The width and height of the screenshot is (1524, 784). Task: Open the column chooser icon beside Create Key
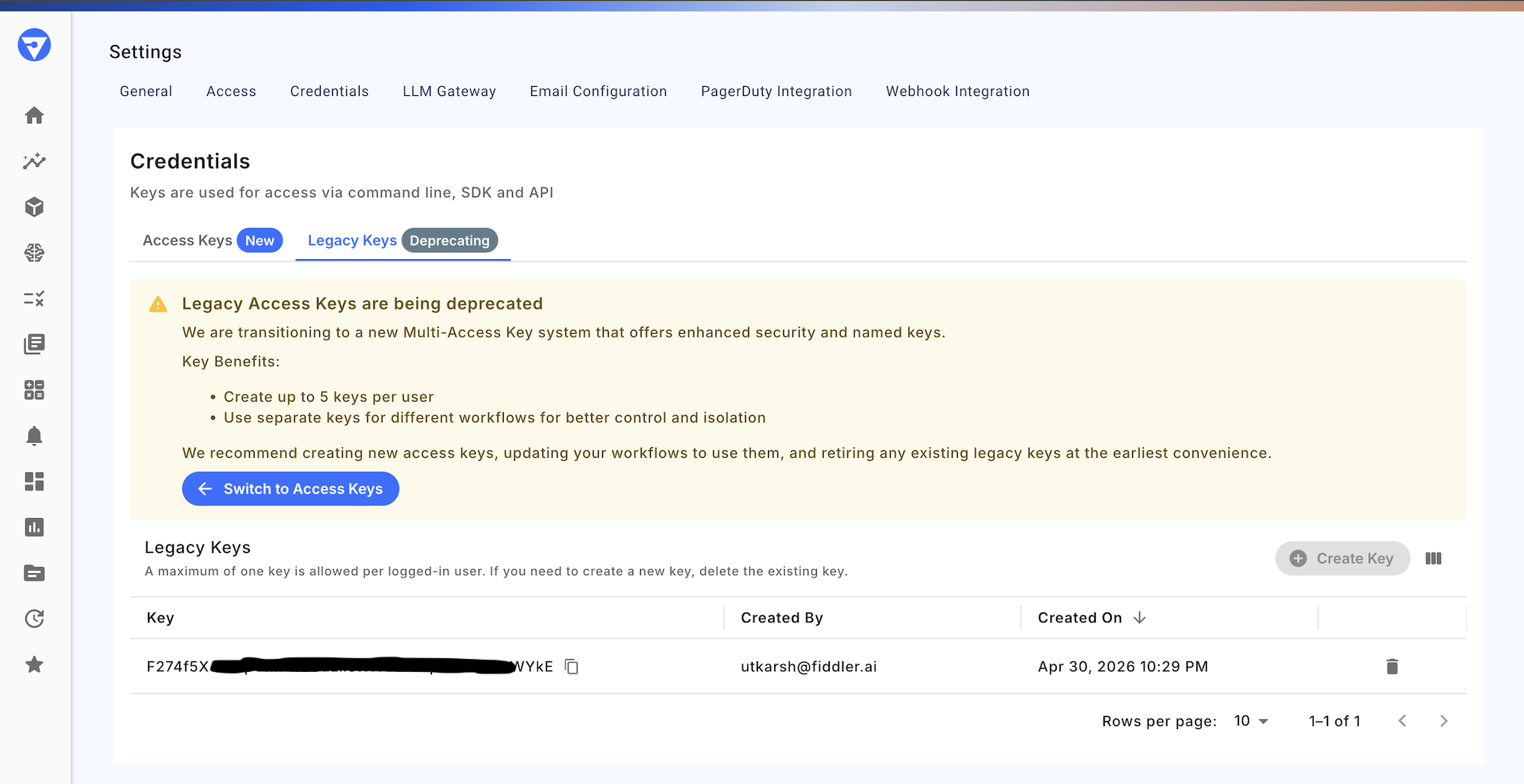tap(1433, 558)
